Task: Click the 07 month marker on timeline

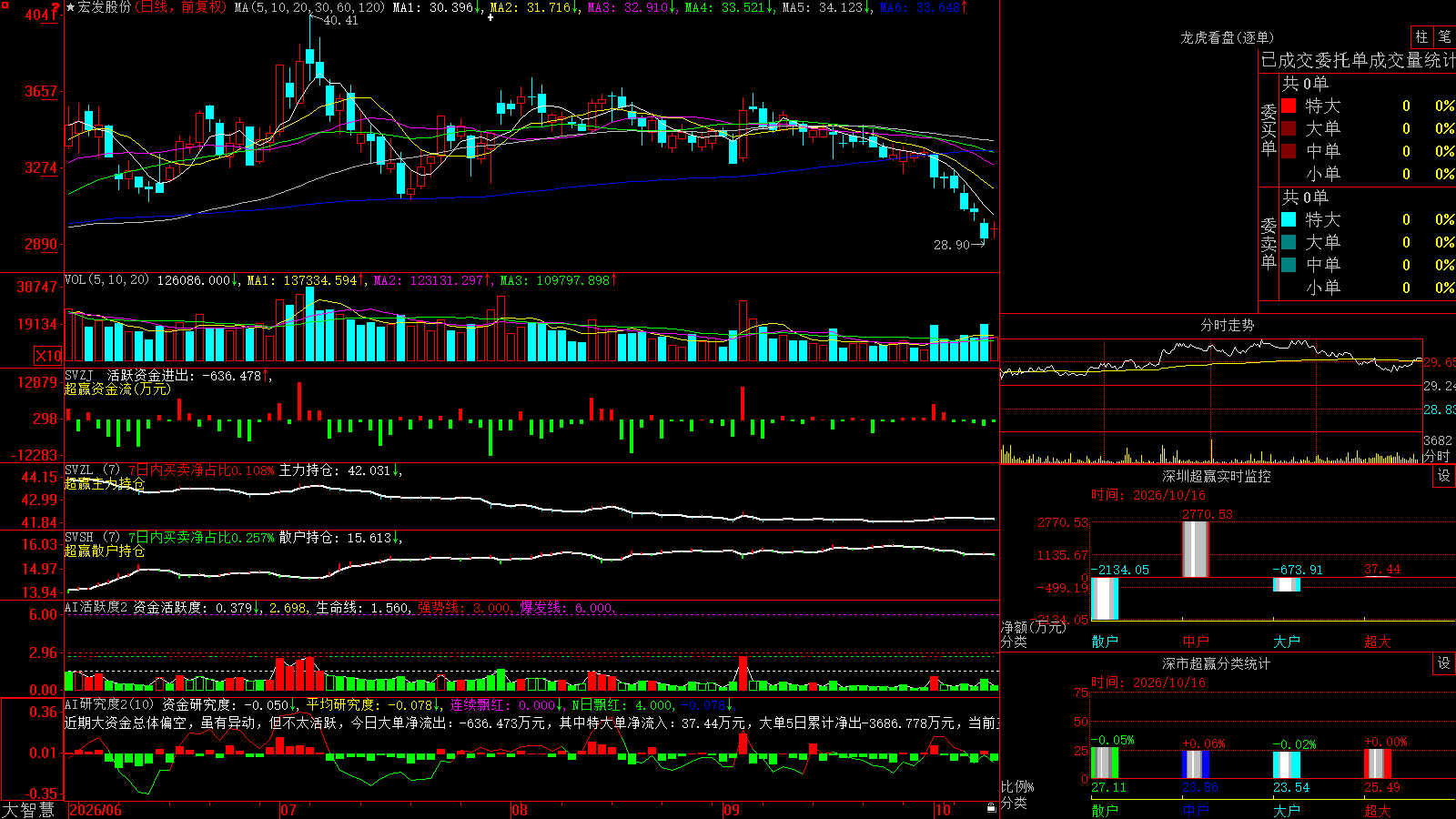Action: pyautogui.click(x=288, y=810)
